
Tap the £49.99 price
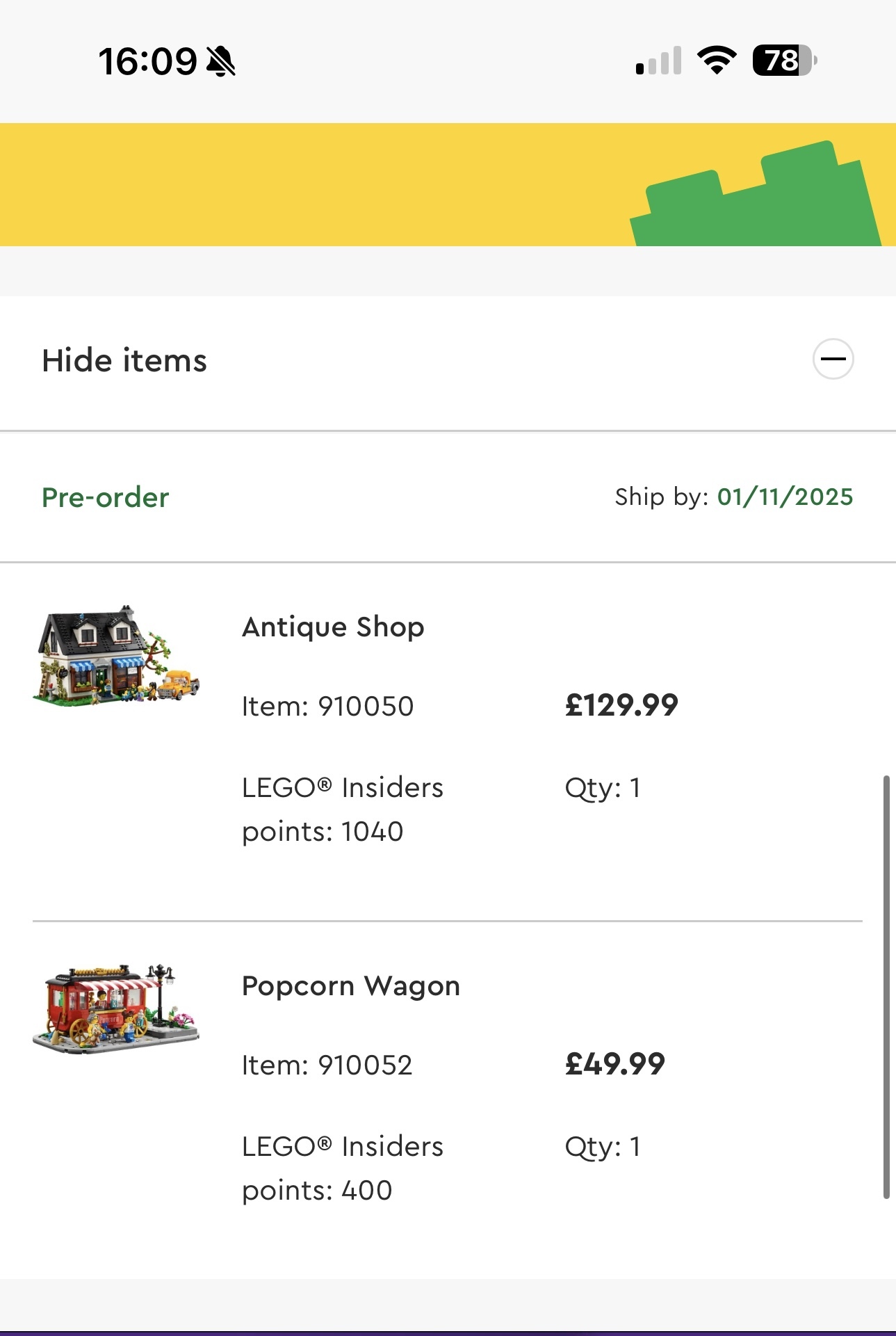point(615,1064)
